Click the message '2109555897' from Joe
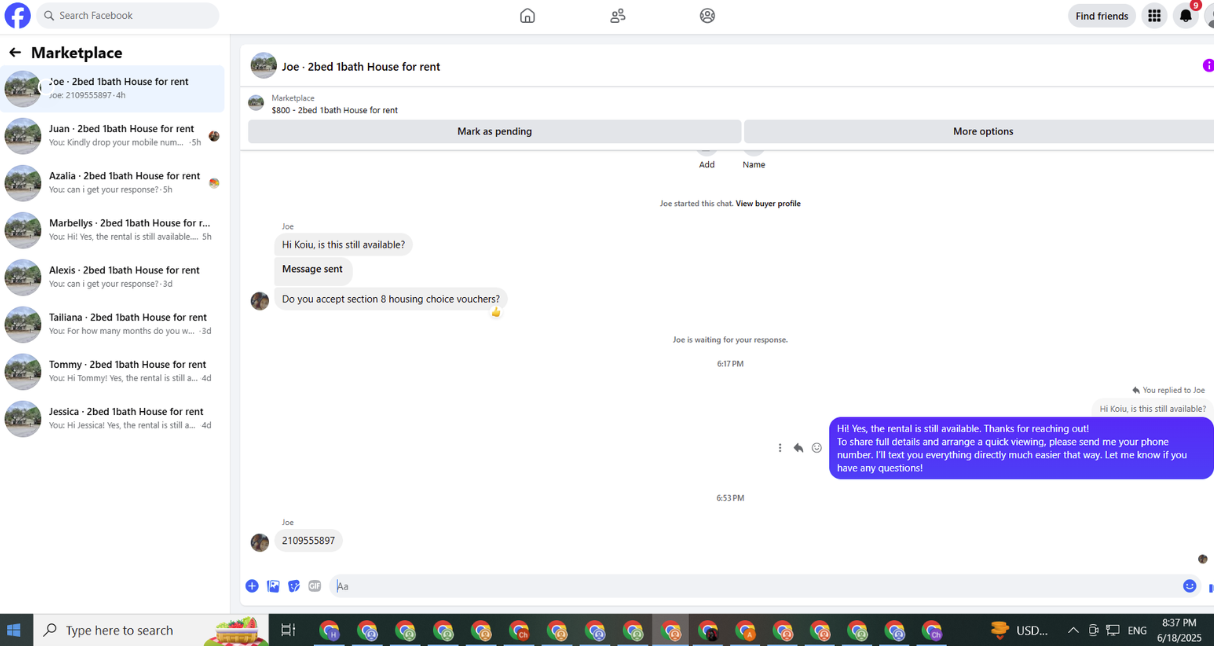Image resolution: width=1214 pixels, height=646 pixels. pos(308,540)
